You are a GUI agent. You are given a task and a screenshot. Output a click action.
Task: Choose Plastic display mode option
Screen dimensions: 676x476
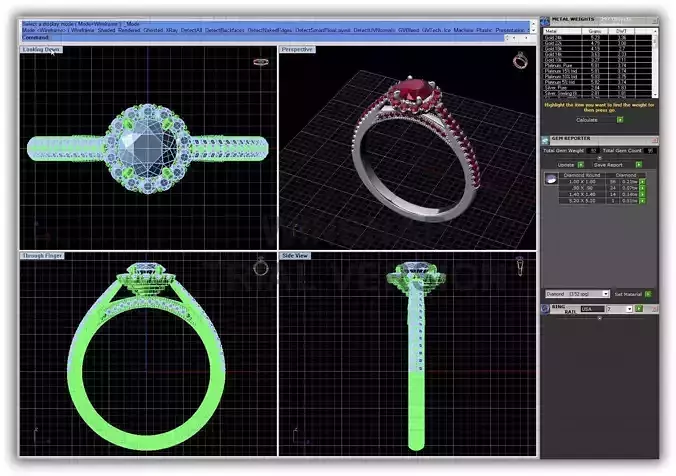(x=484, y=30)
